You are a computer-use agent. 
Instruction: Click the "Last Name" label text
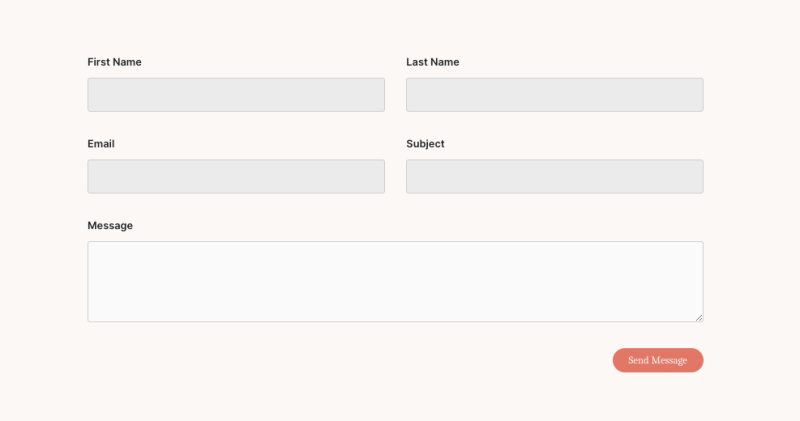coord(432,62)
